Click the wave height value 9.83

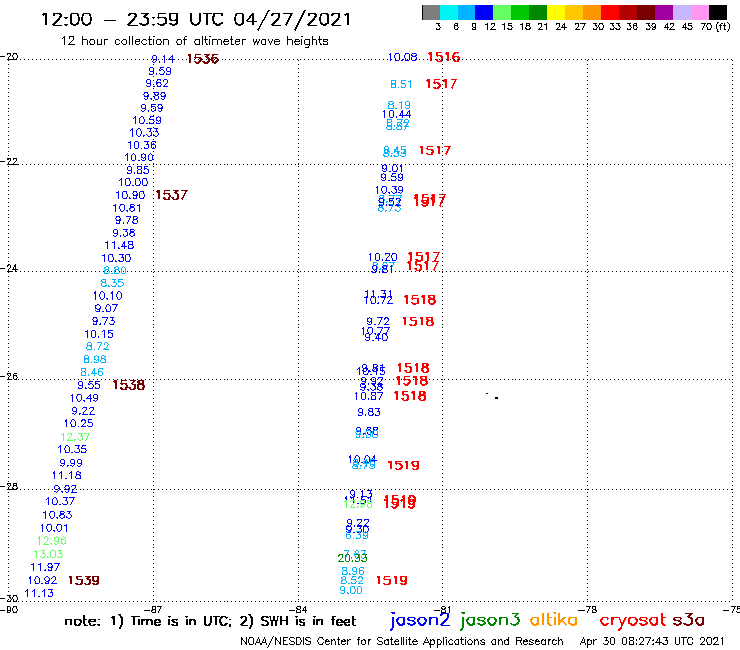[369, 412]
